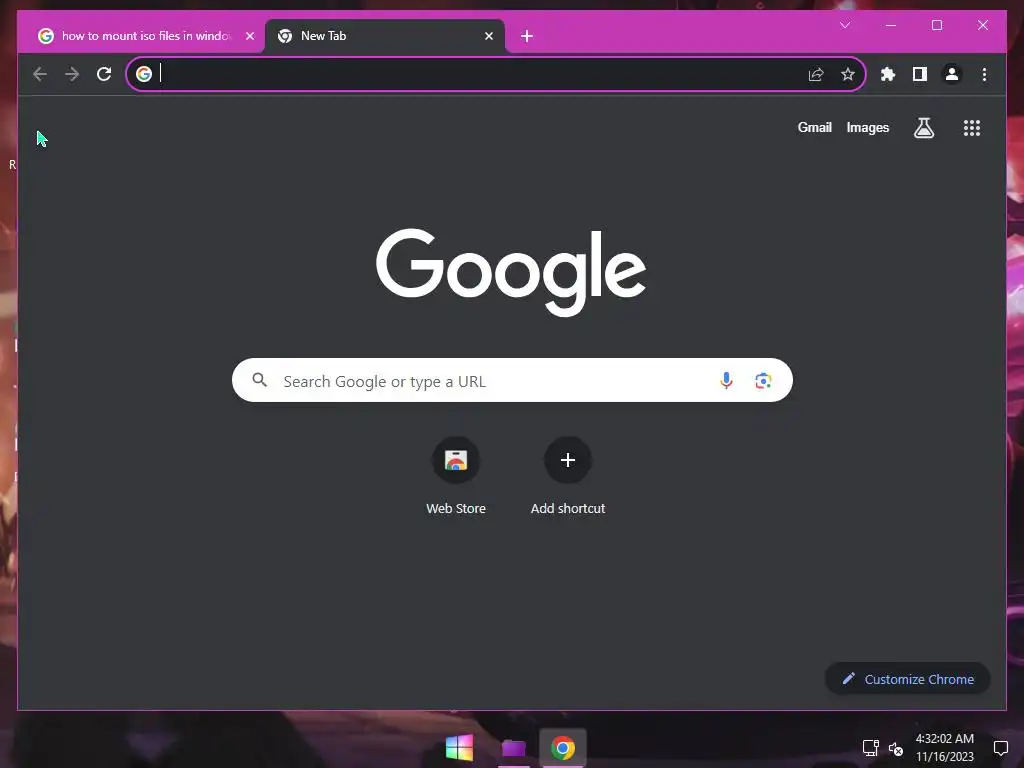Screen dimensions: 1024x768
Task: Bookmark this tab with the star icon
Action: click(x=848, y=74)
